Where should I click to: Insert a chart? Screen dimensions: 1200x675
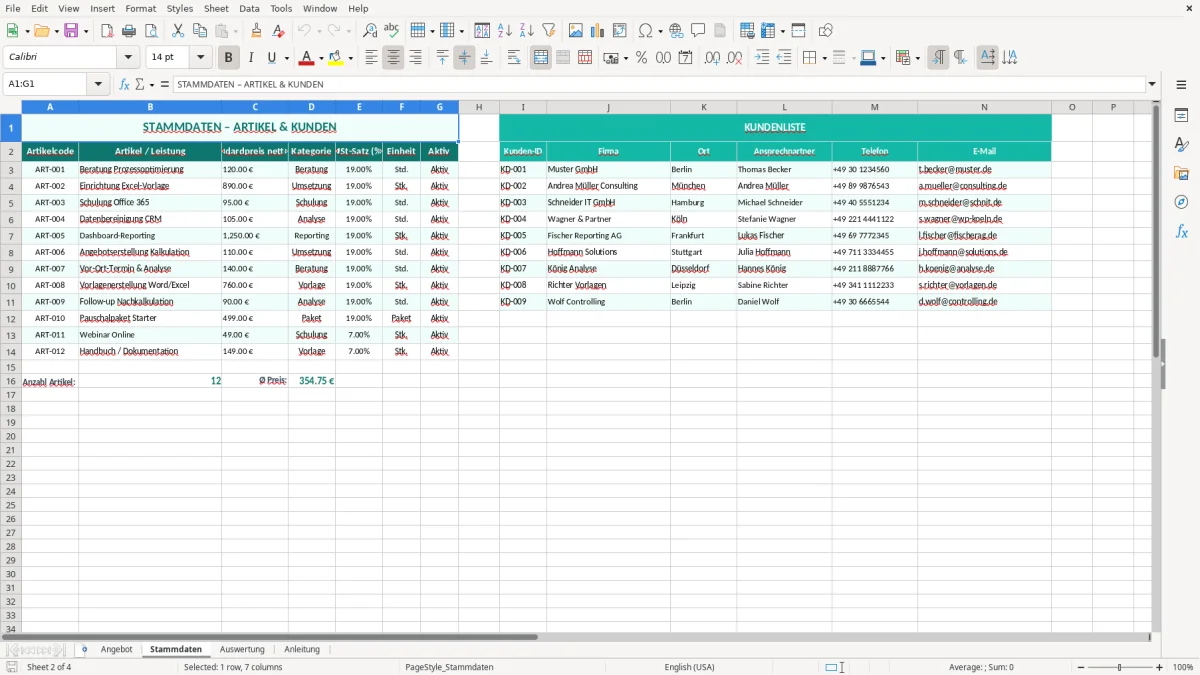pos(598,31)
